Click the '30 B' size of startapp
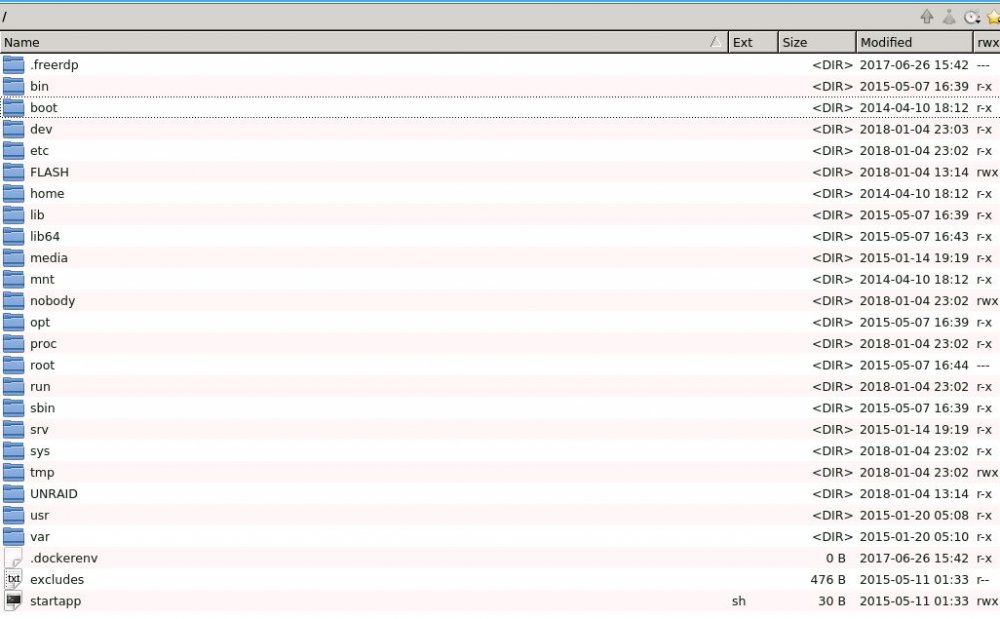Image resolution: width=1000 pixels, height=619 pixels. 832,601
